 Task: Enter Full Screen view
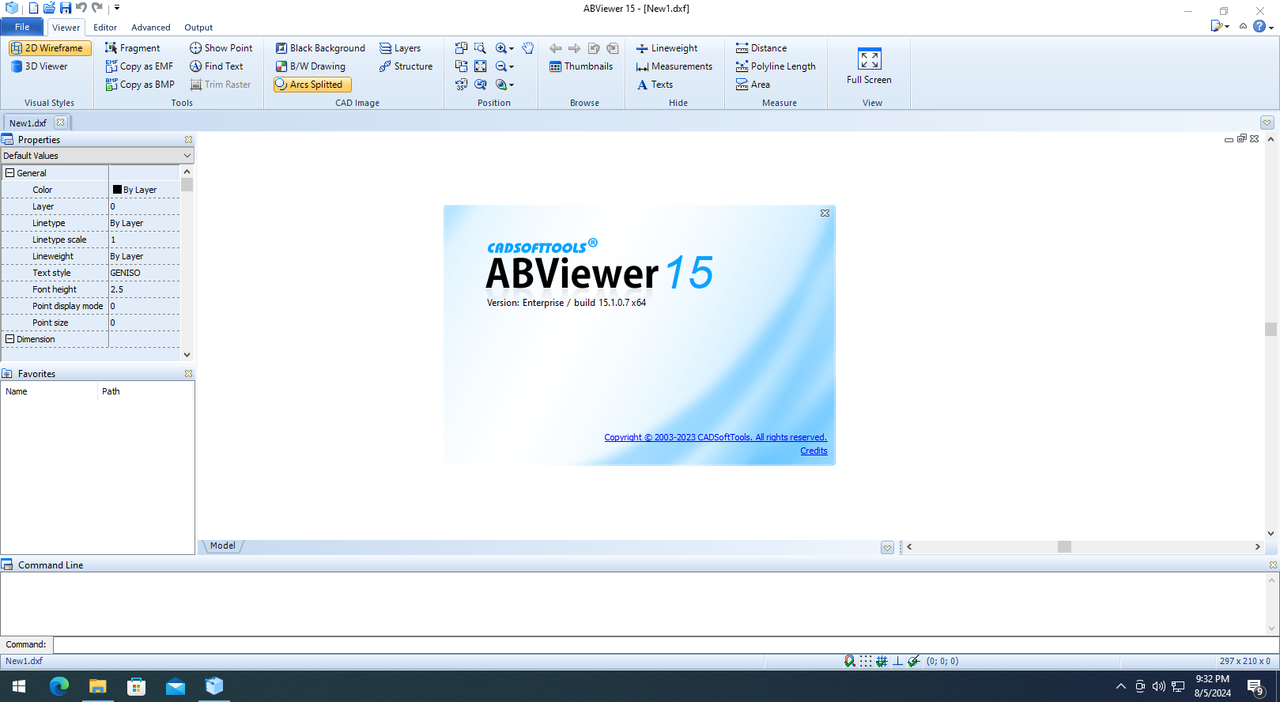(869, 66)
